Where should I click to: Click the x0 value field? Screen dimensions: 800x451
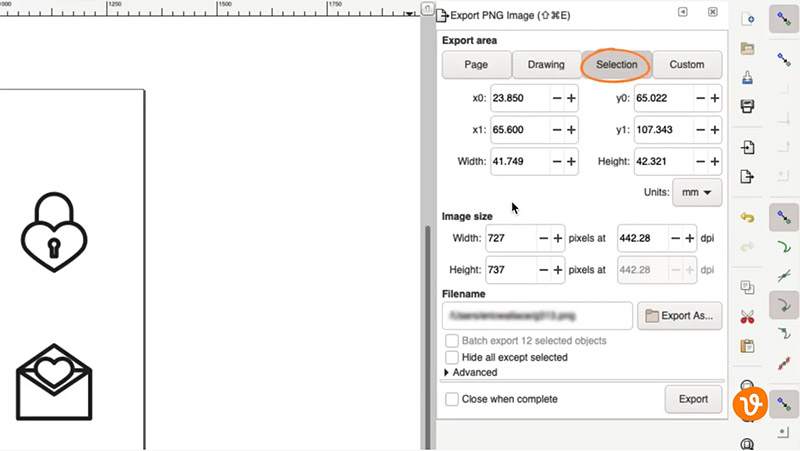(520, 98)
